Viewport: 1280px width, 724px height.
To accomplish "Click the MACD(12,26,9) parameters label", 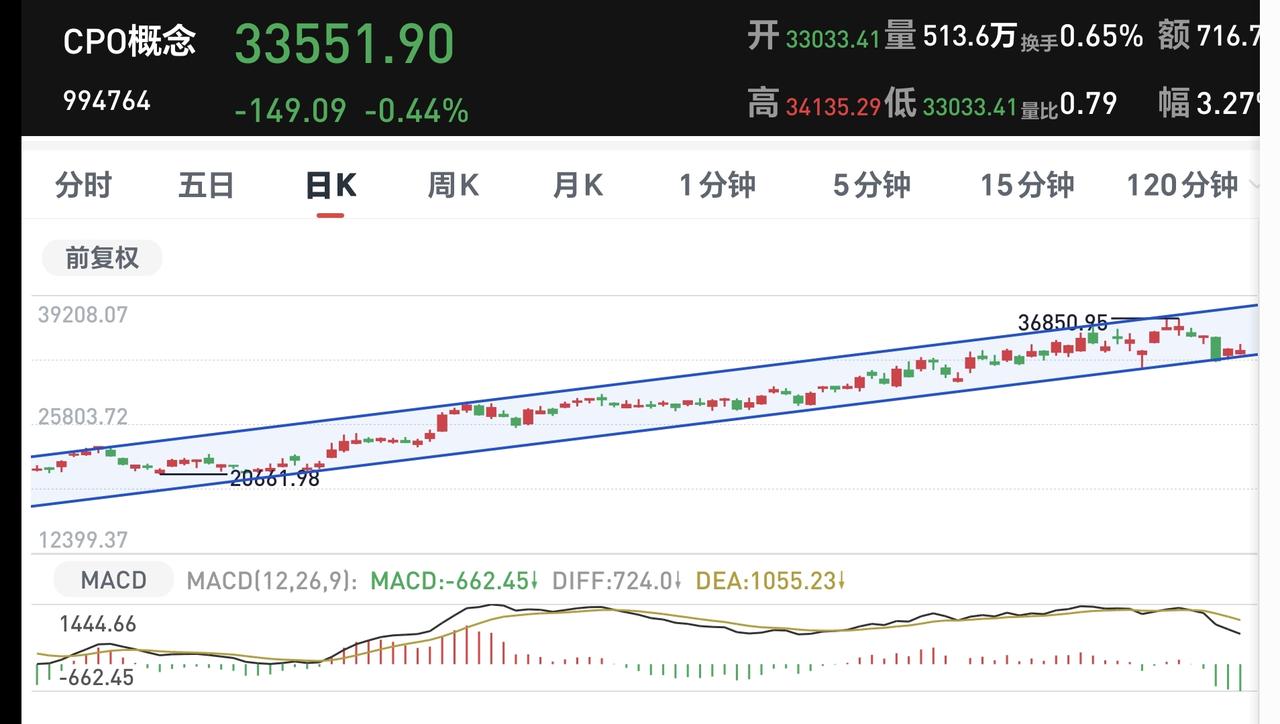I will 272,581.
